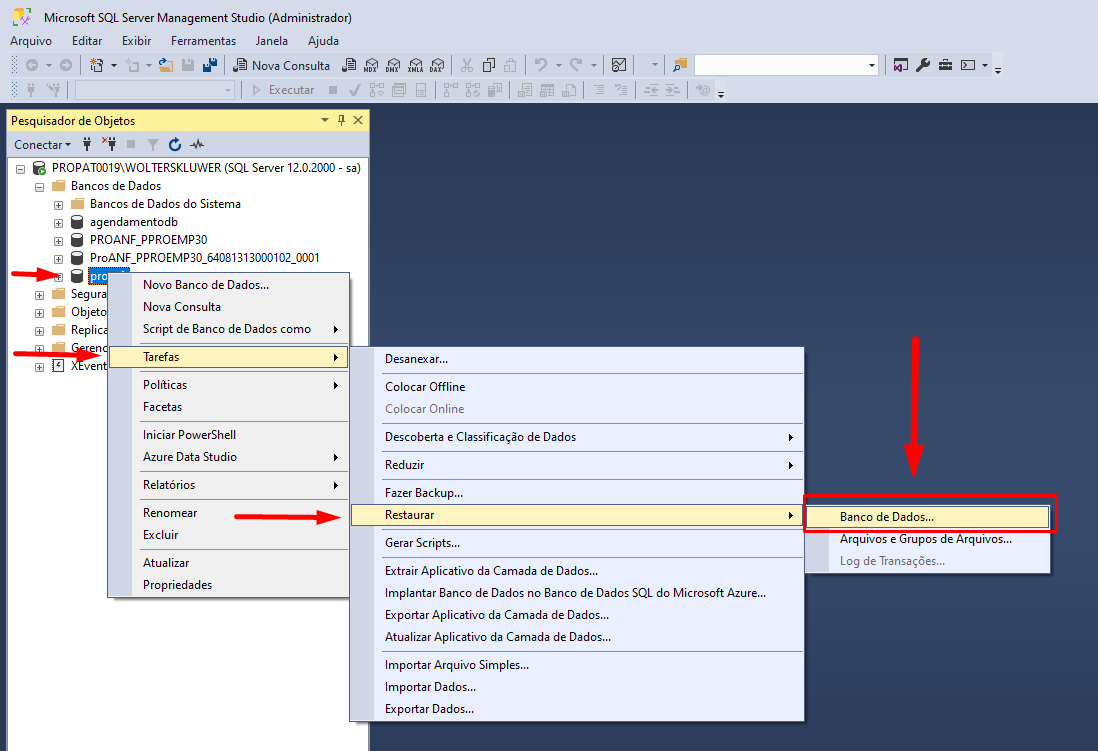Click the DAX query icon

coord(437,65)
